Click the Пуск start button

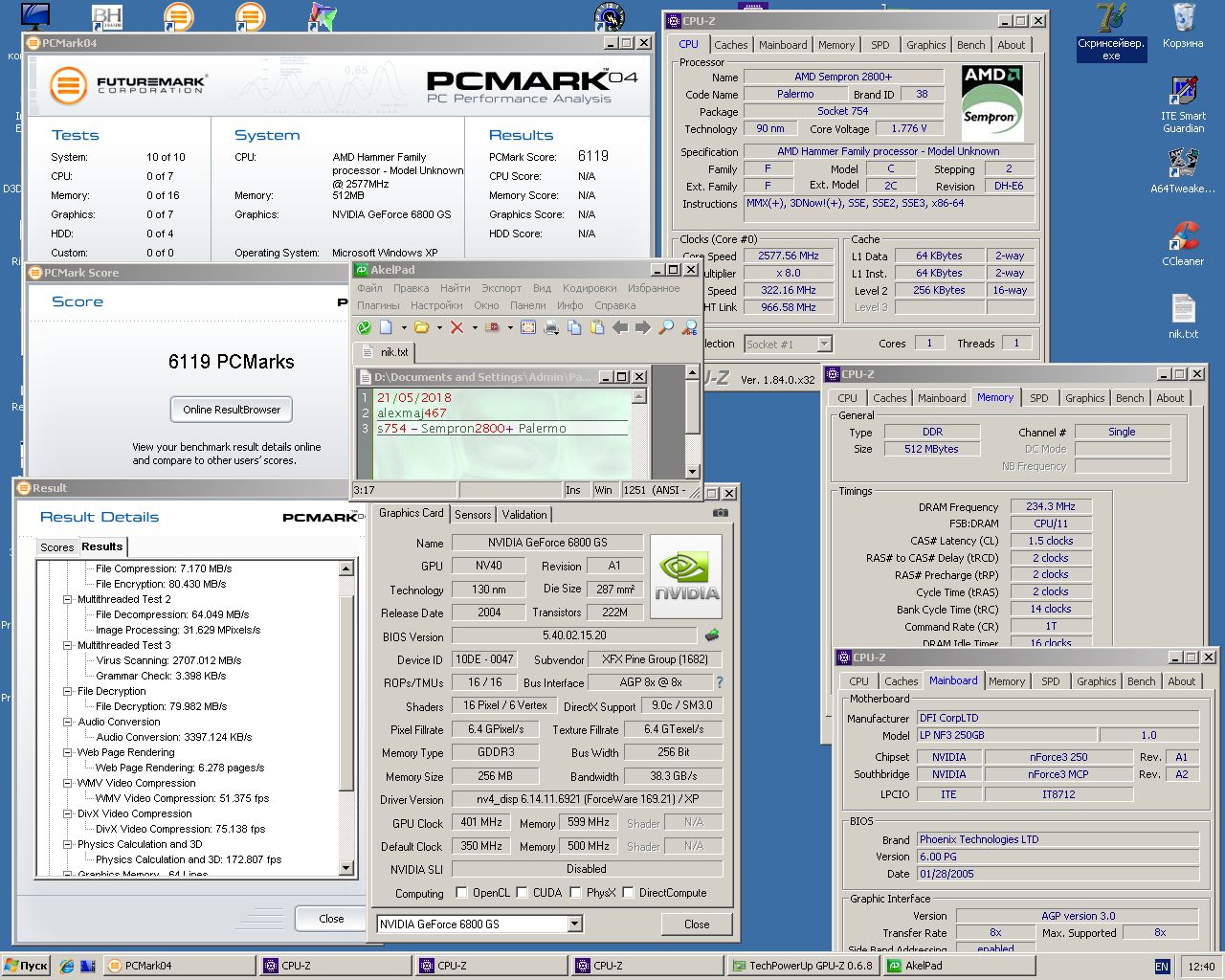[27, 966]
